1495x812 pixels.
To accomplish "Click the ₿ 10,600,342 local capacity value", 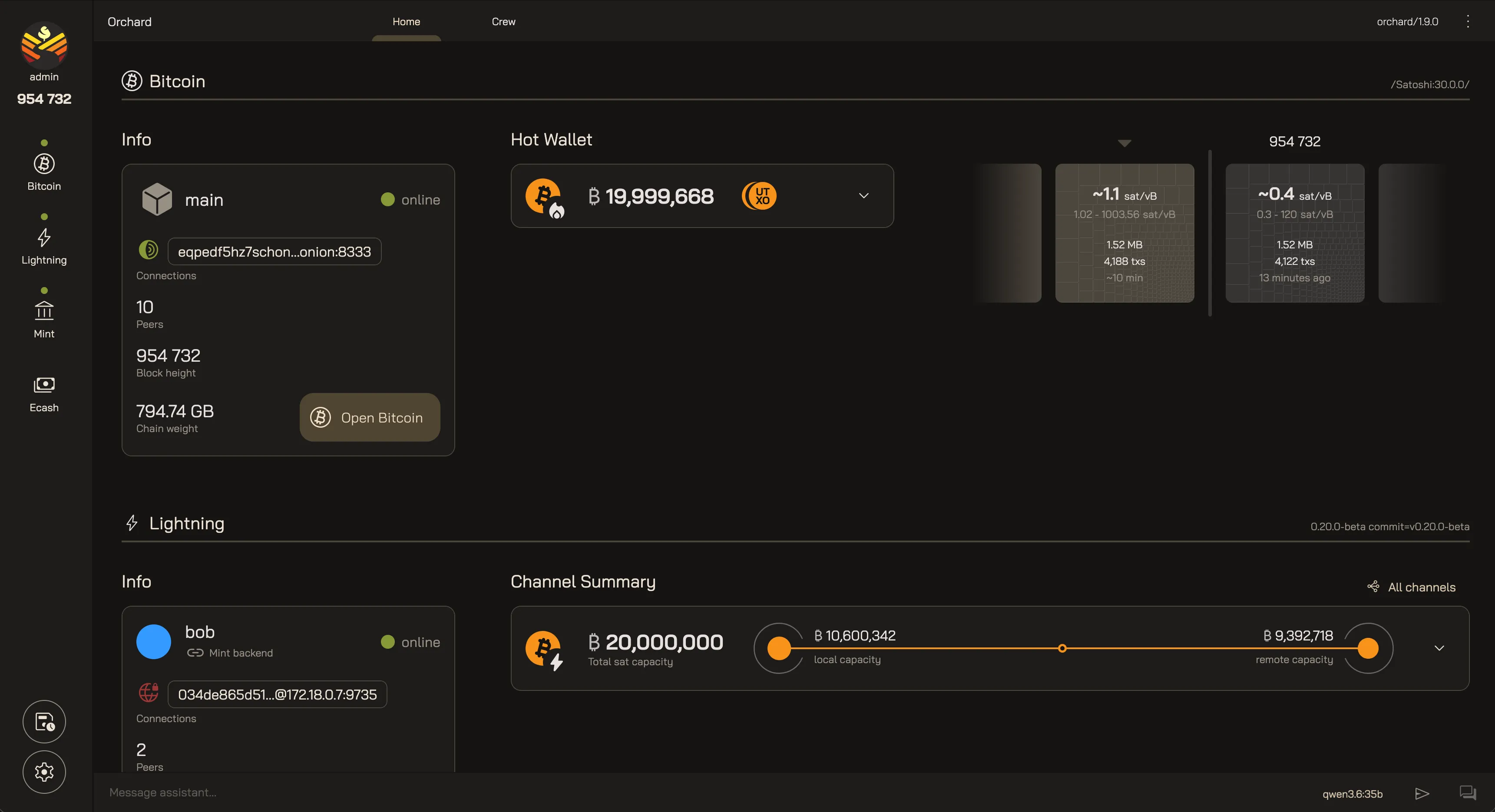I will tap(854, 636).
